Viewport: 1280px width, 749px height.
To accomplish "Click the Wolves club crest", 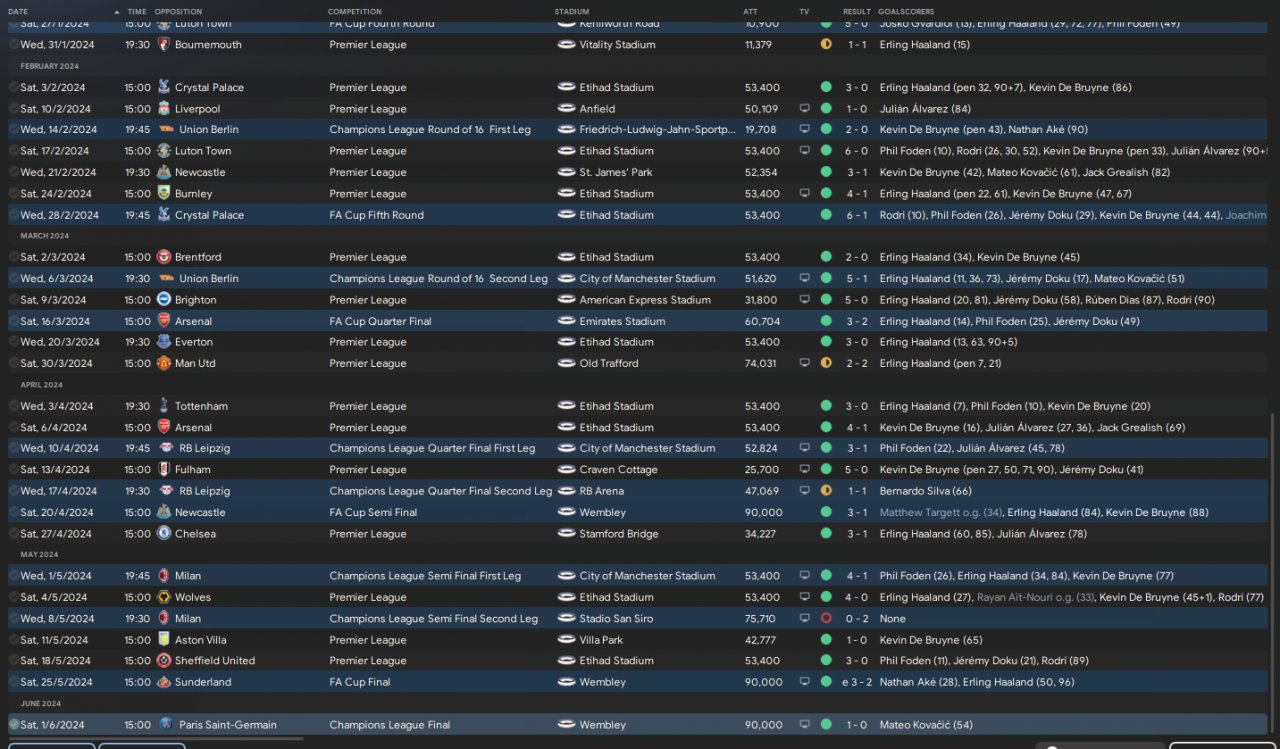I will coord(164,598).
